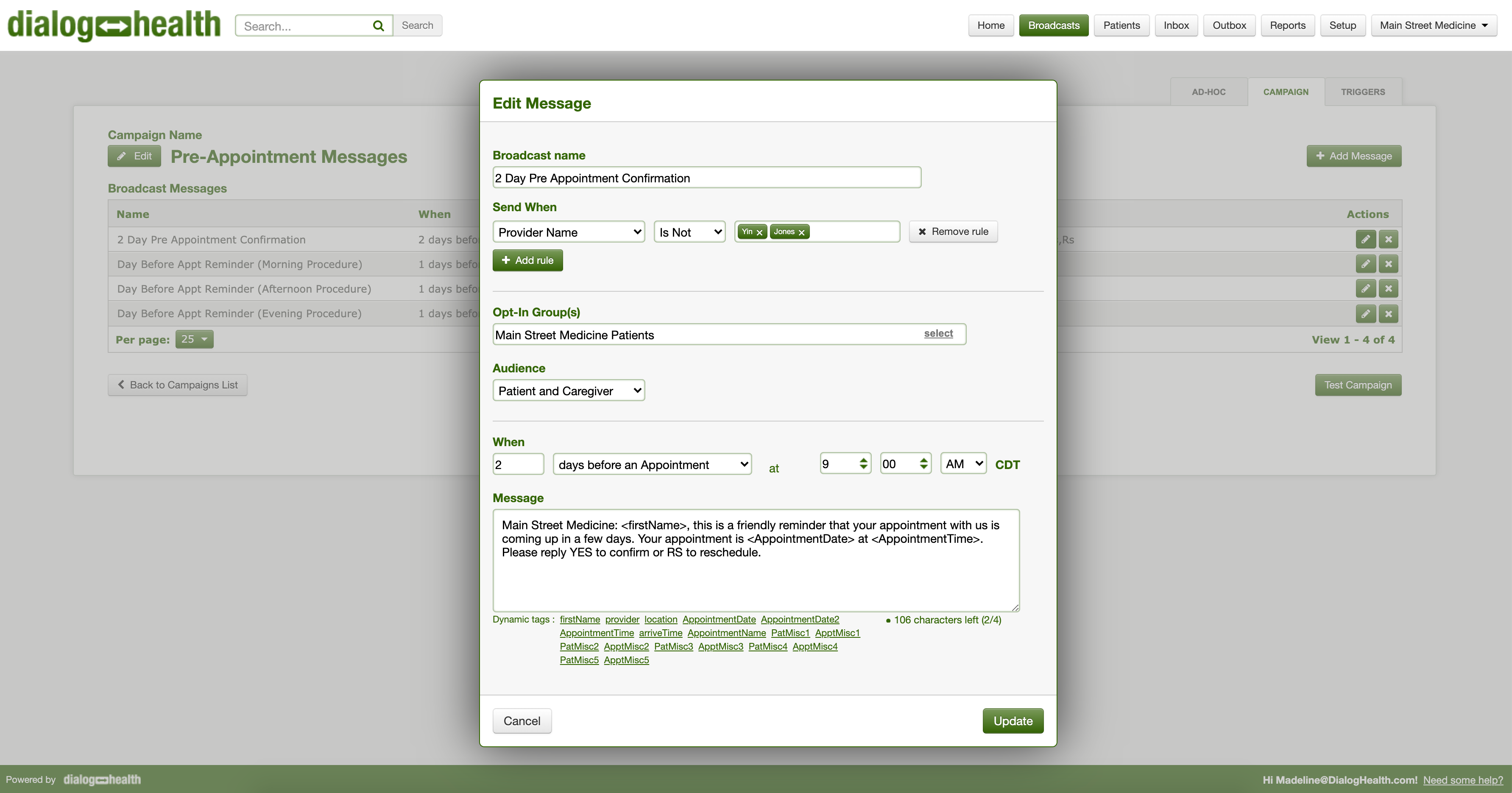Open the Reports menu item
The height and width of the screenshot is (793, 1512).
pyautogui.click(x=1287, y=25)
